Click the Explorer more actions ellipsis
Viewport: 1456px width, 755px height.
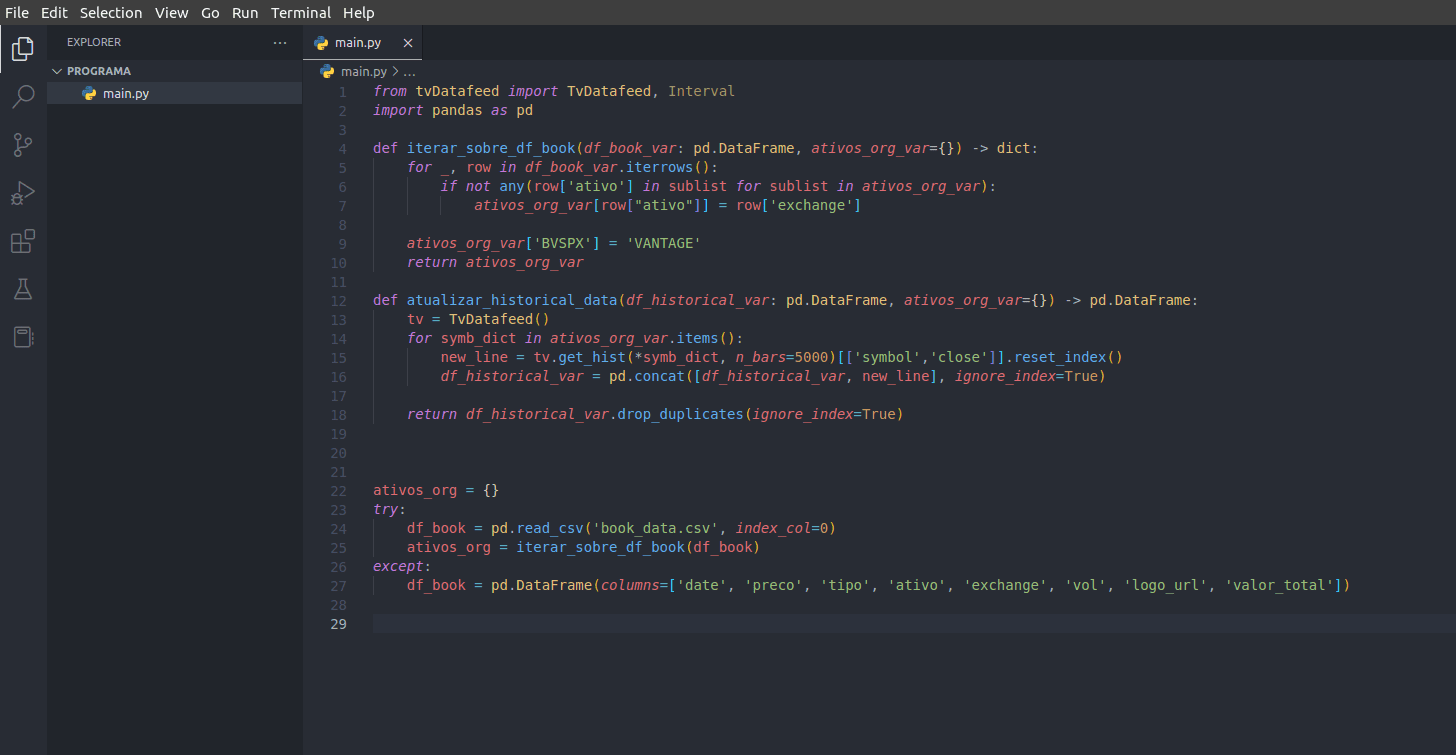(x=280, y=43)
